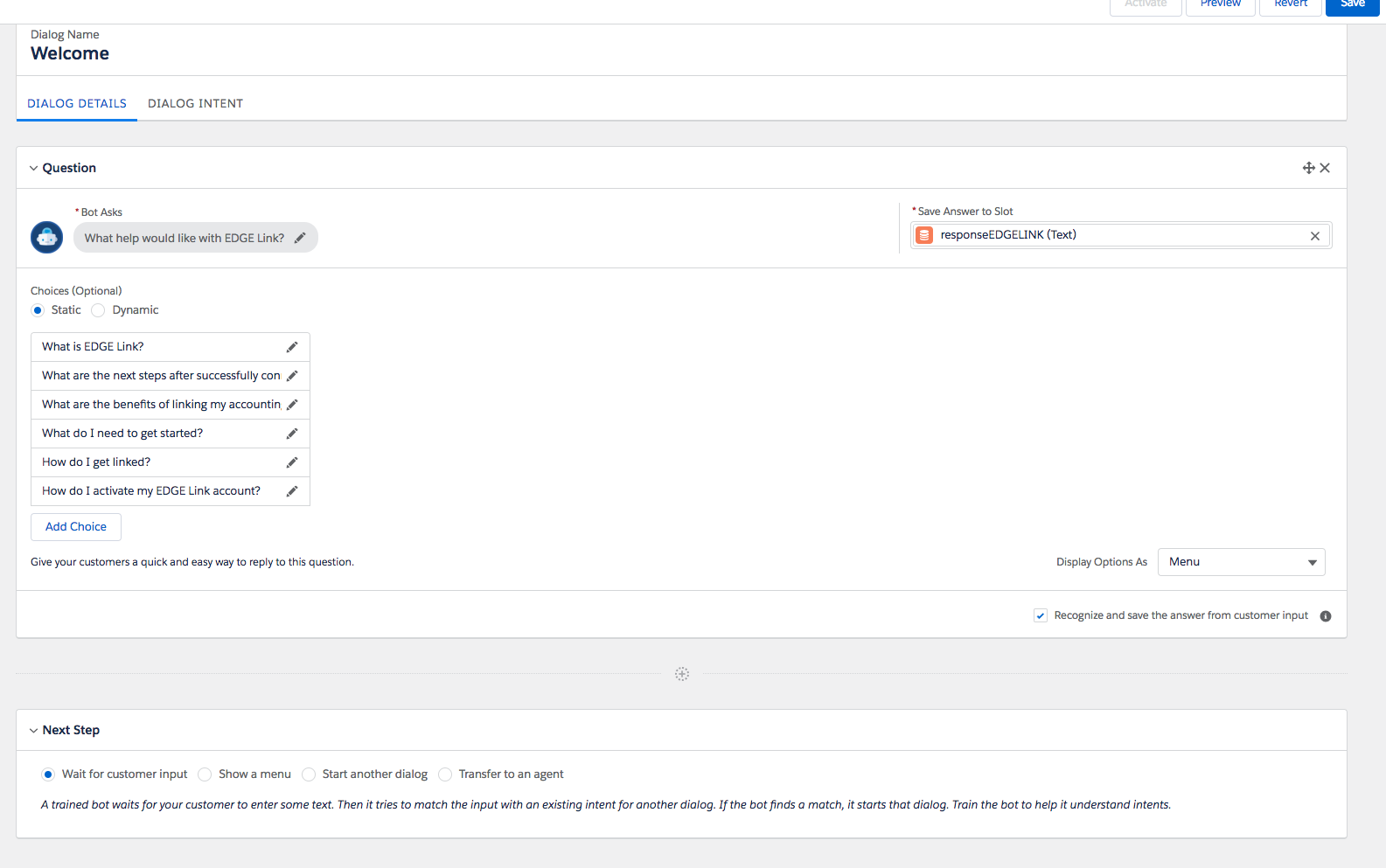The height and width of the screenshot is (868, 1386).
Task: Edit the 'What do I need to get started?' choice
Action: 292,434
